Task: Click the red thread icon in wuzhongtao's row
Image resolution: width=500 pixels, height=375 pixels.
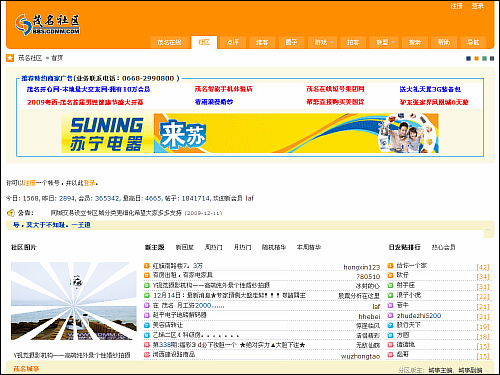Action: (147, 355)
